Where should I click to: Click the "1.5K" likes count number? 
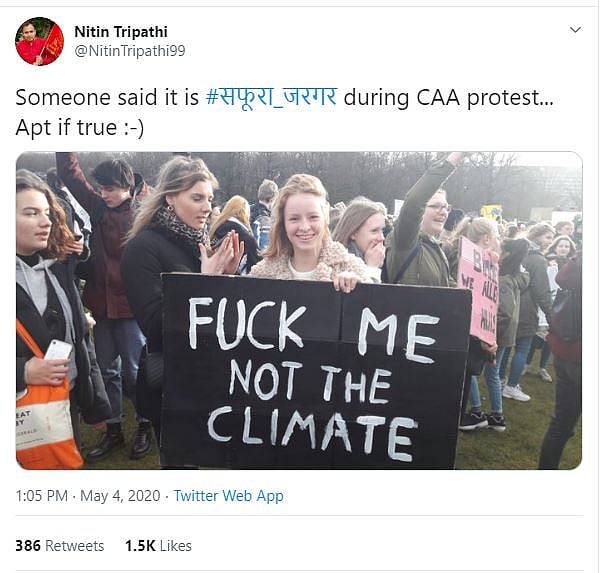(x=140, y=546)
